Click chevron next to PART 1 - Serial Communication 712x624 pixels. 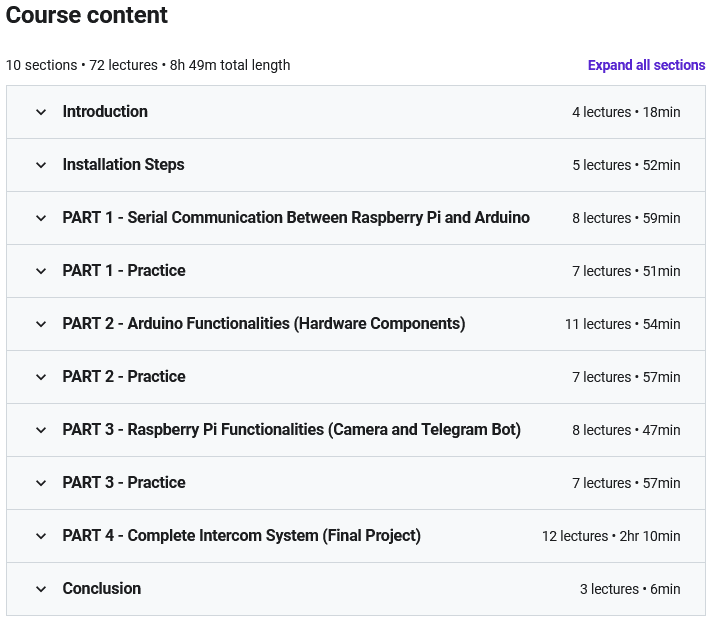pyautogui.click(x=41, y=218)
